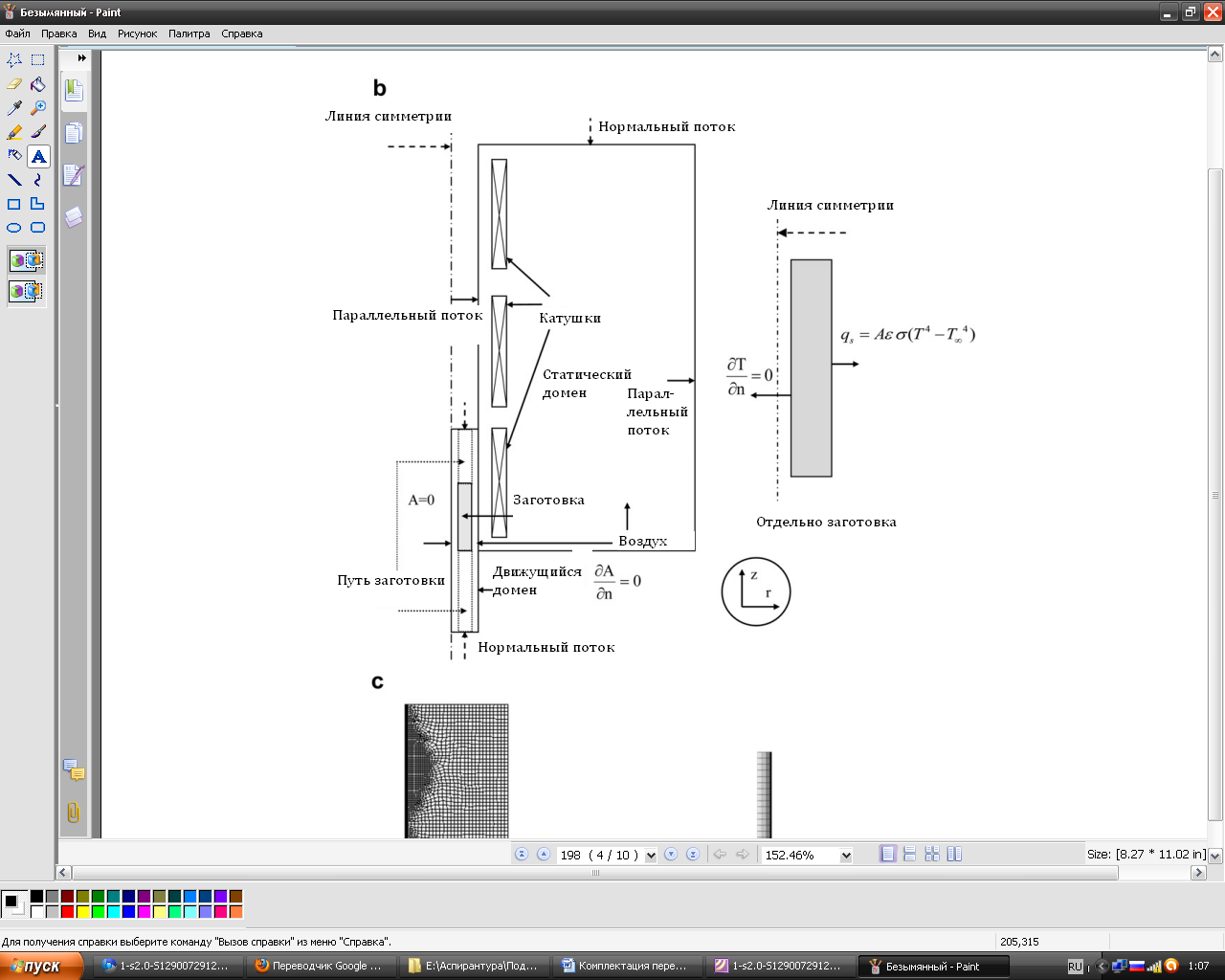The height and width of the screenshot is (980, 1225).
Task: Choose the rectangular Select tool
Action: (x=38, y=59)
